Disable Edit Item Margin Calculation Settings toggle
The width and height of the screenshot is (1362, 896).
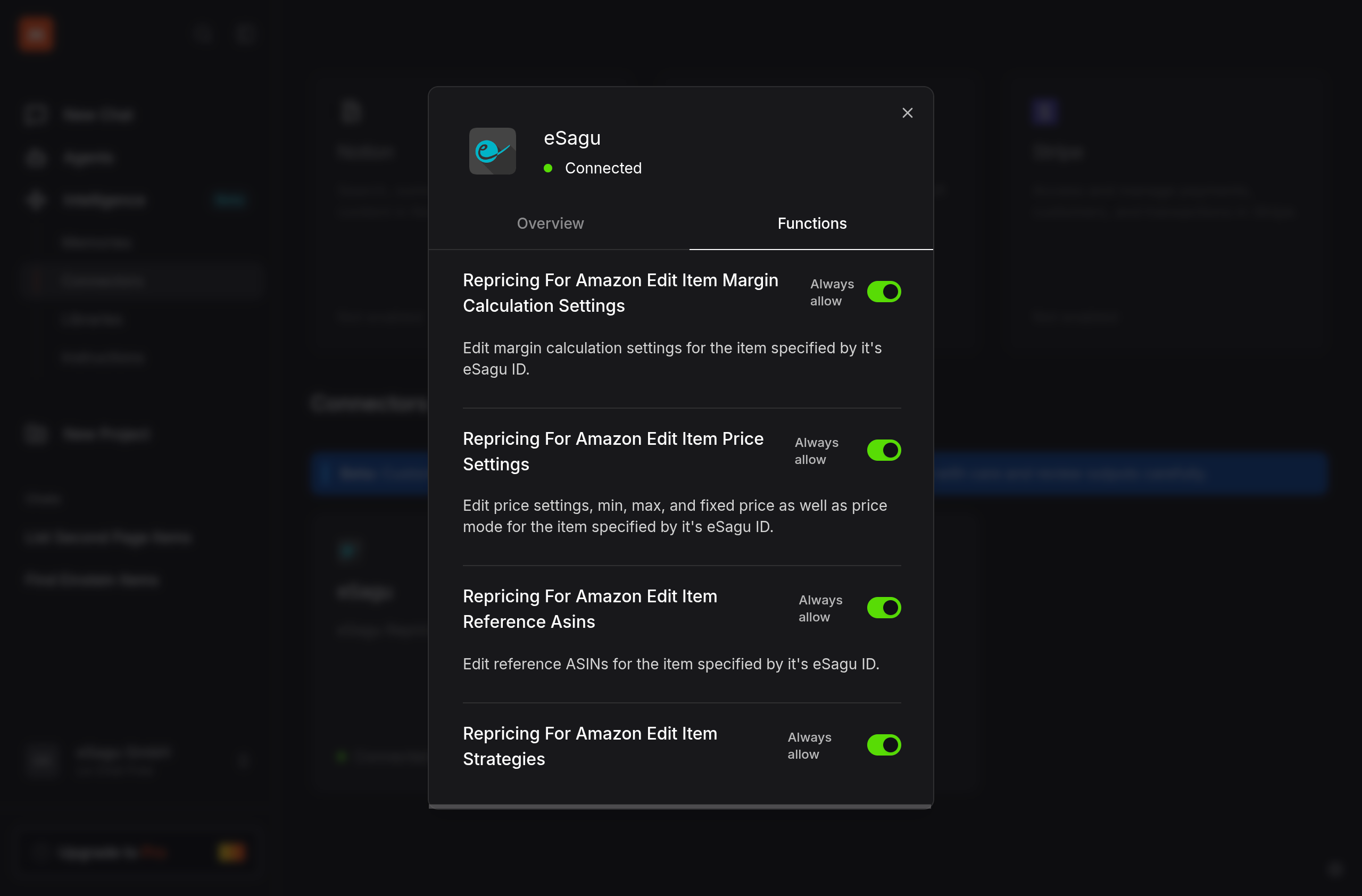pyautogui.click(x=884, y=292)
